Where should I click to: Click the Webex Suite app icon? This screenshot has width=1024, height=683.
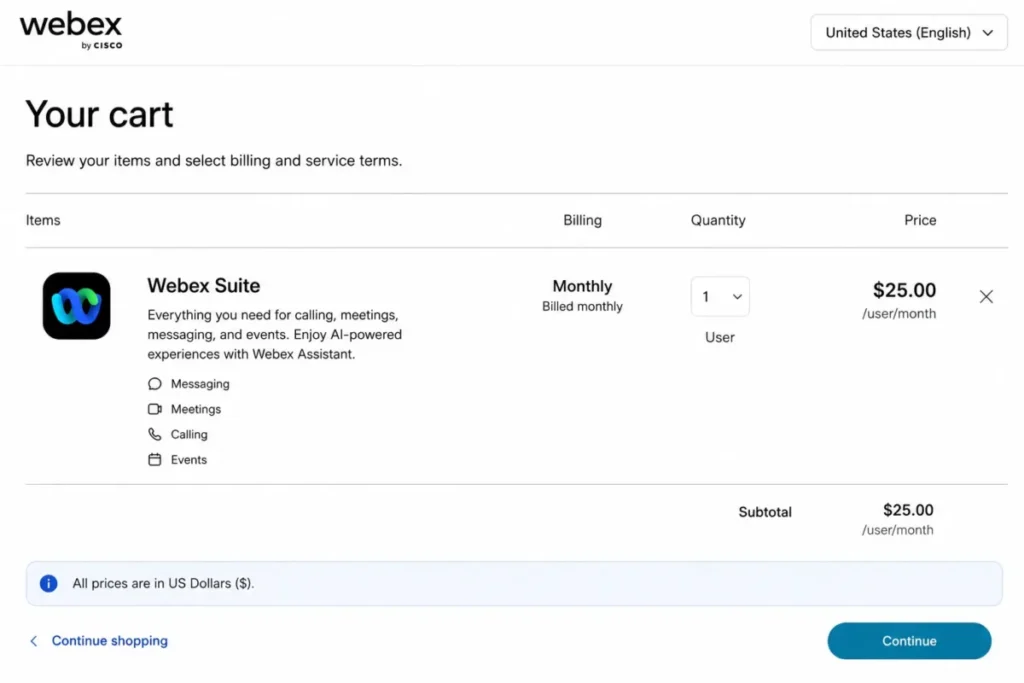pos(76,306)
